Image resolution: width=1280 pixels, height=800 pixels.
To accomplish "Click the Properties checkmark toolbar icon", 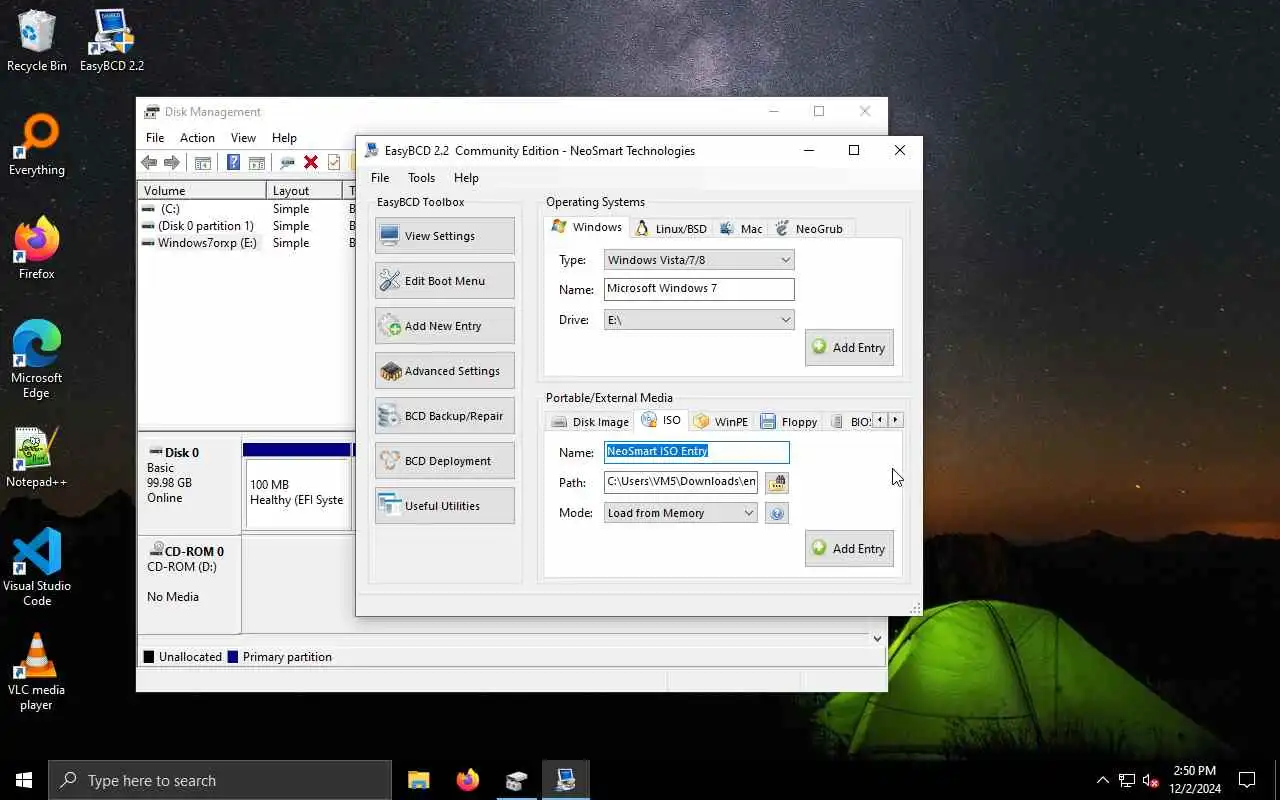I will (x=334, y=163).
